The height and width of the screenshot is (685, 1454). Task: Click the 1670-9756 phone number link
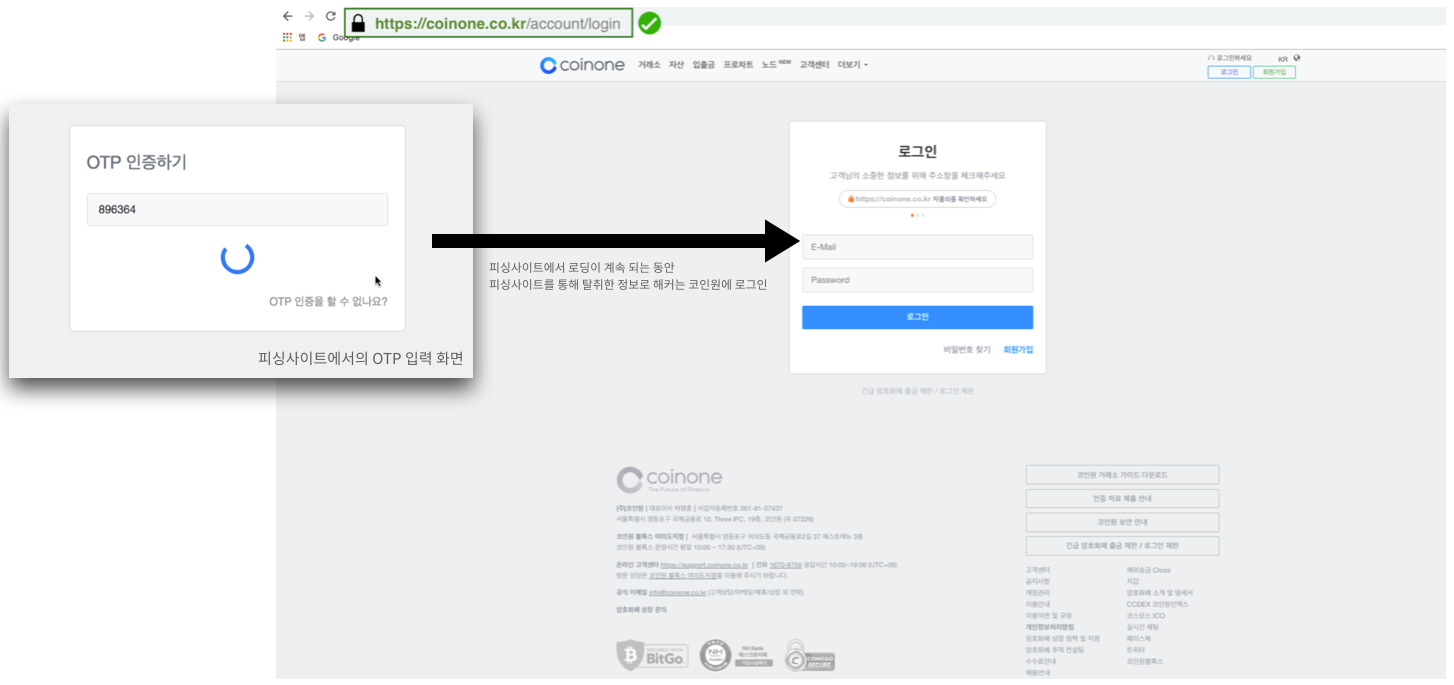click(x=785, y=565)
